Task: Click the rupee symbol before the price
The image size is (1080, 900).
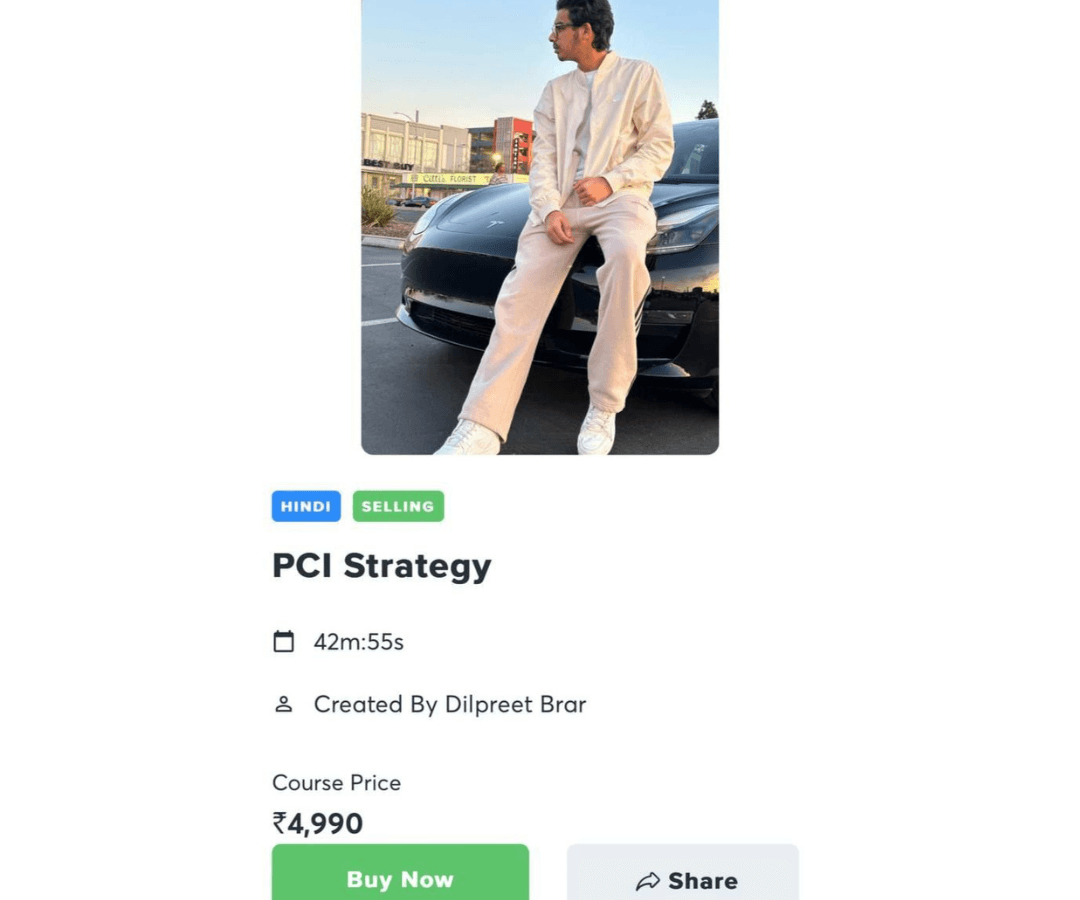Action: tap(280, 823)
